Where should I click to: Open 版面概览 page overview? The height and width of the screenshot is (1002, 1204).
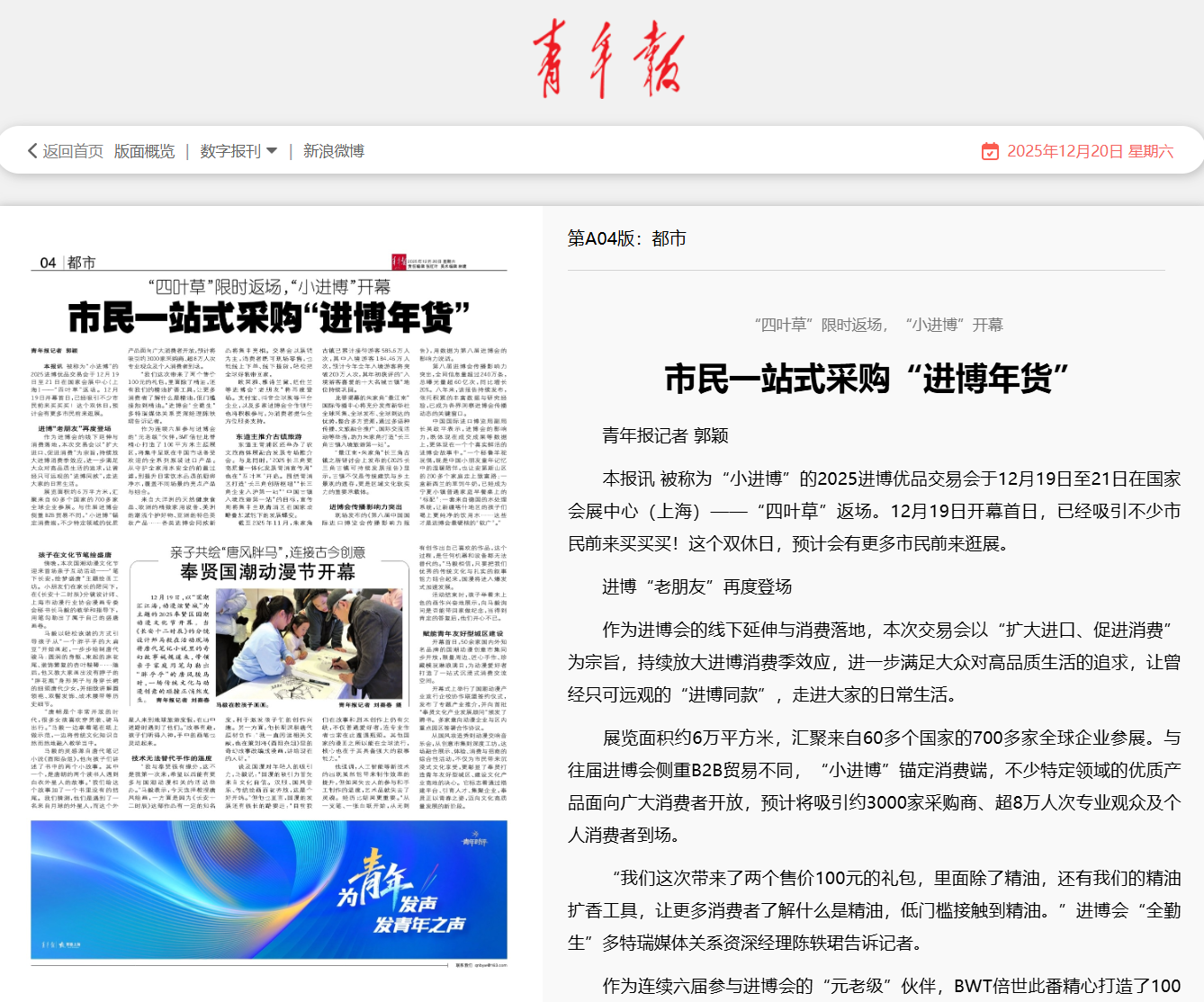[144, 151]
